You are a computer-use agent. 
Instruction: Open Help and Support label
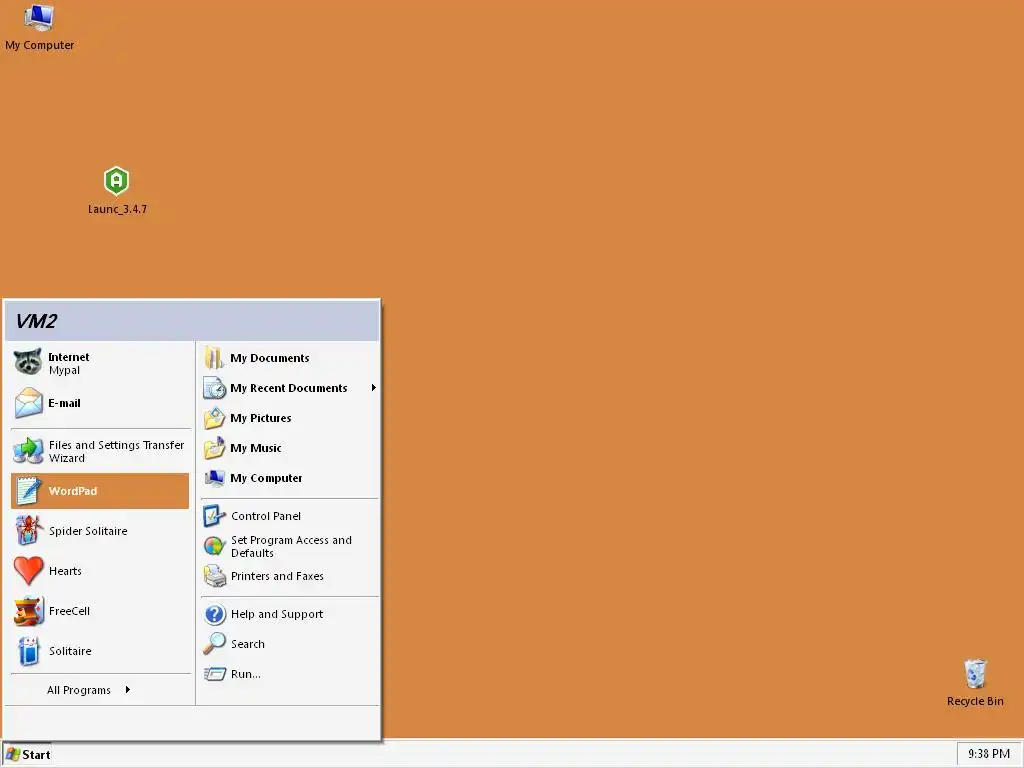pyautogui.click(x=277, y=614)
